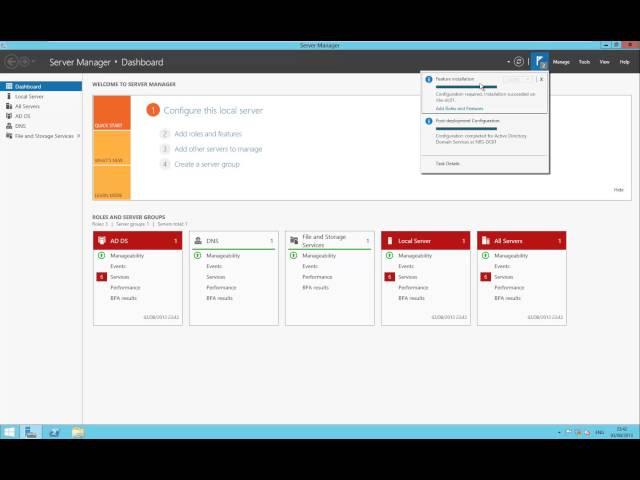Image resolution: width=640 pixels, height=480 pixels.
Task: Click the All Servers tile header
Action: [x=522, y=241]
